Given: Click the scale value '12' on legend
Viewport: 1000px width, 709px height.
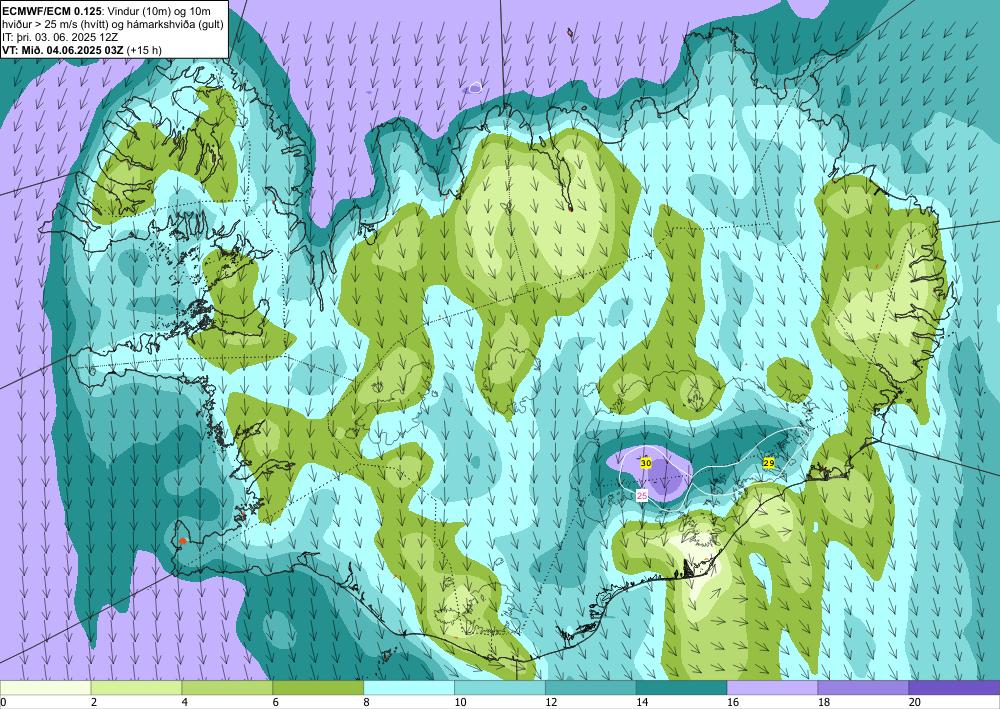Looking at the screenshot, I should point(551,703).
